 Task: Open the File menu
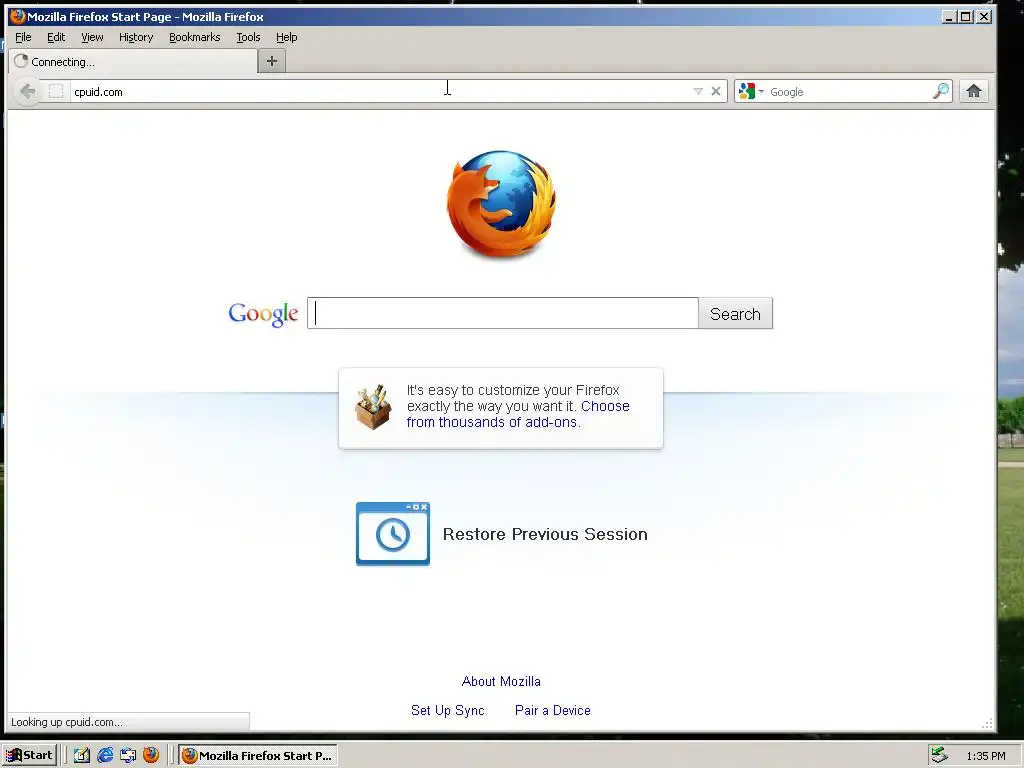point(23,37)
